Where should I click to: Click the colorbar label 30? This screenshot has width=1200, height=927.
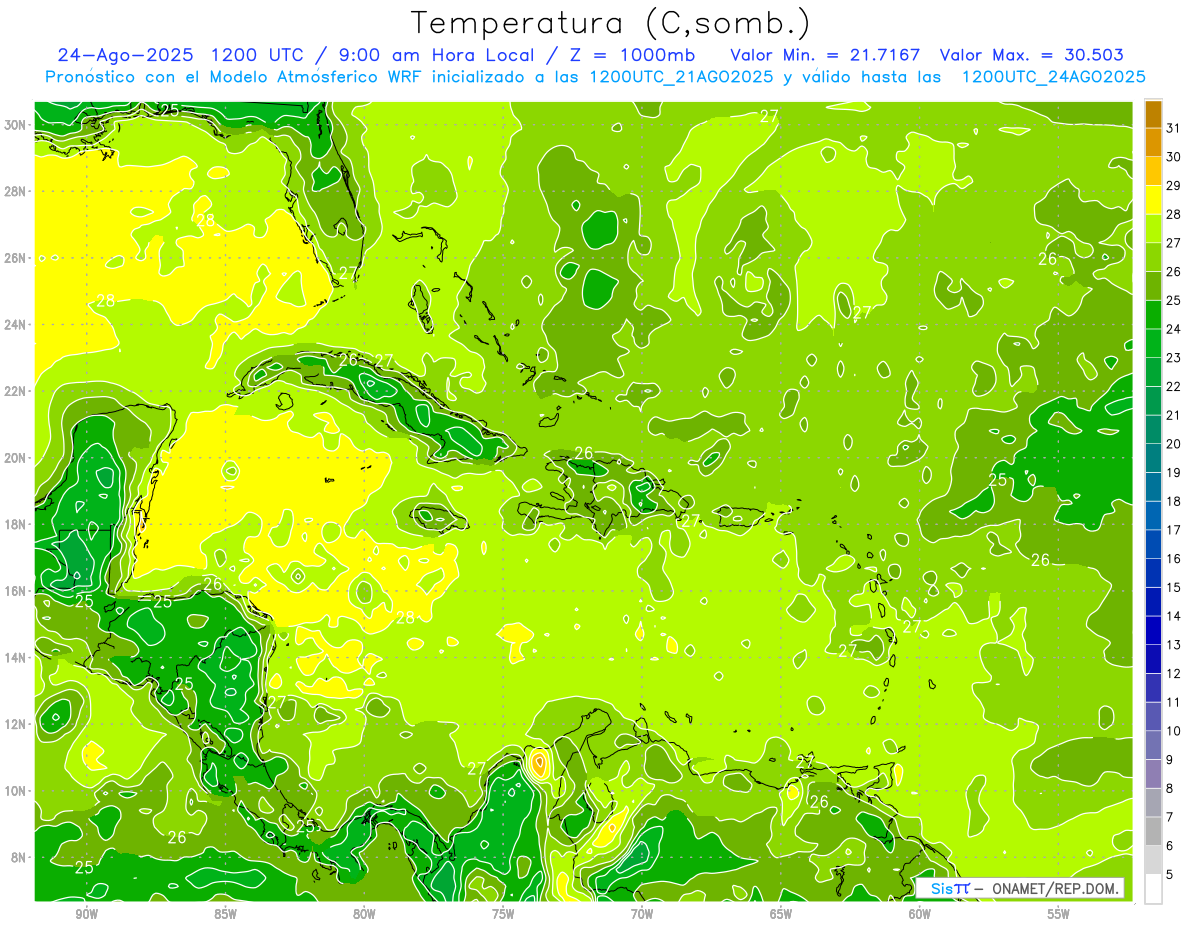tap(1174, 156)
